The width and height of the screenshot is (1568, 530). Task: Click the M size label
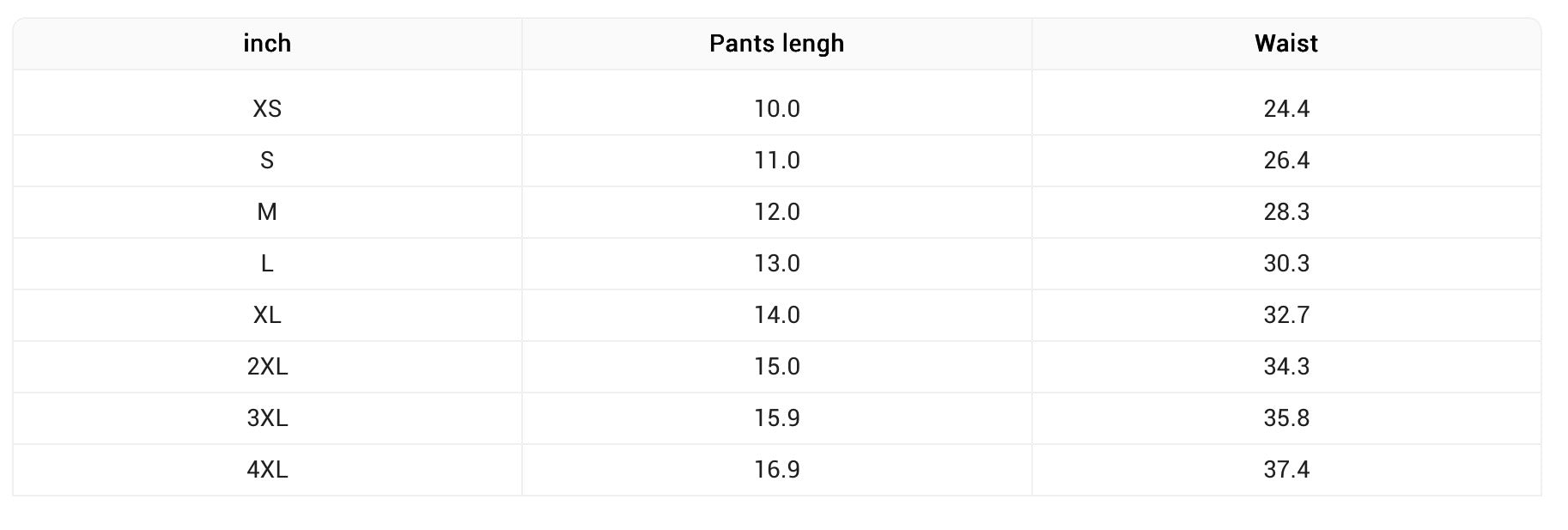click(x=267, y=212)
